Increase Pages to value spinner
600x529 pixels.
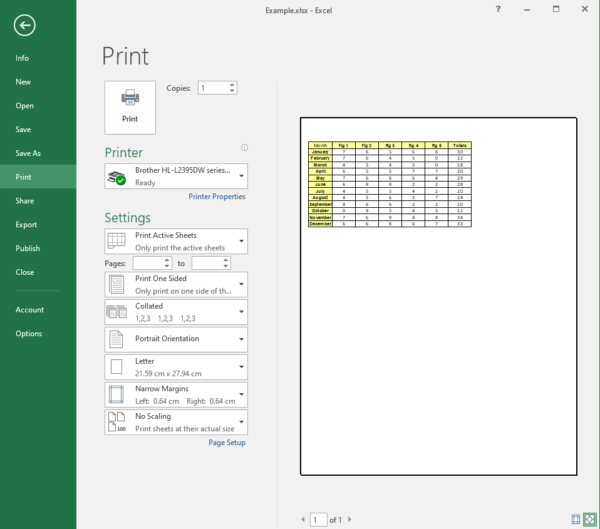[x=226, y=260]
